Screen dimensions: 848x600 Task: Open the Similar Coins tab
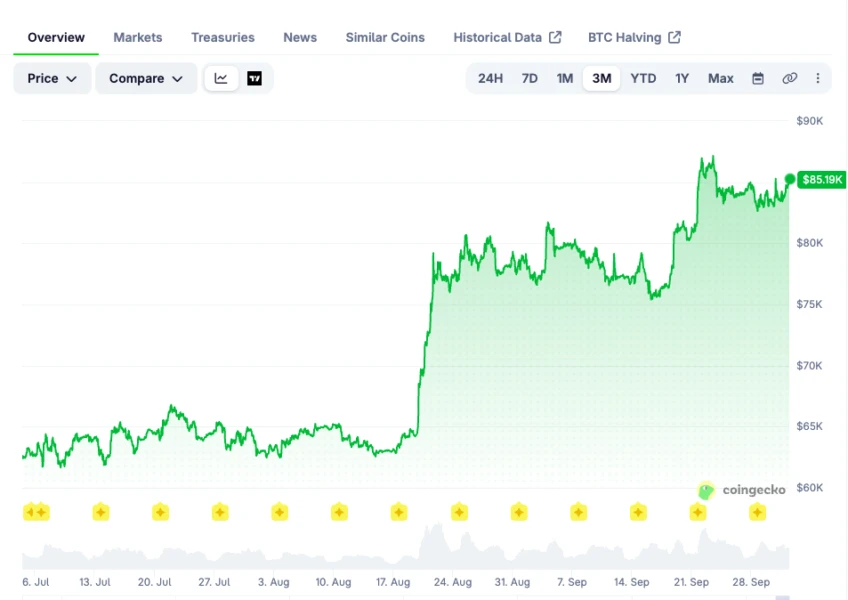tap(385, 37)
